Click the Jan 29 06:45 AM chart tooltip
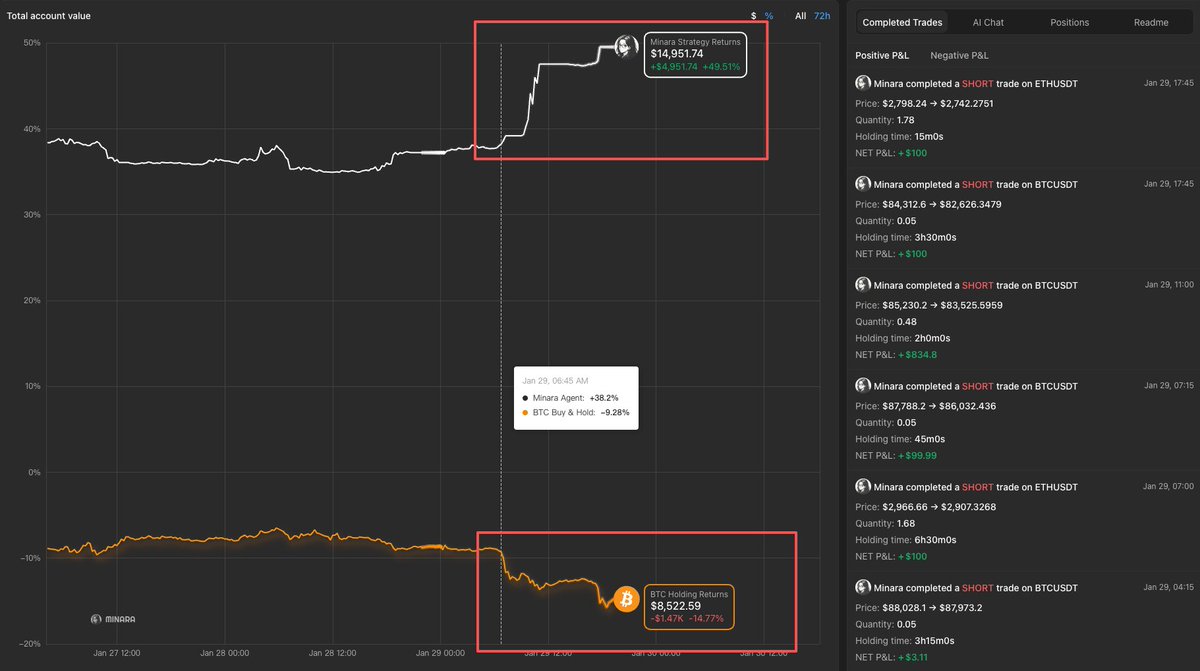The height and width of the screenshot is (671, 1200). tap(575, 397)
